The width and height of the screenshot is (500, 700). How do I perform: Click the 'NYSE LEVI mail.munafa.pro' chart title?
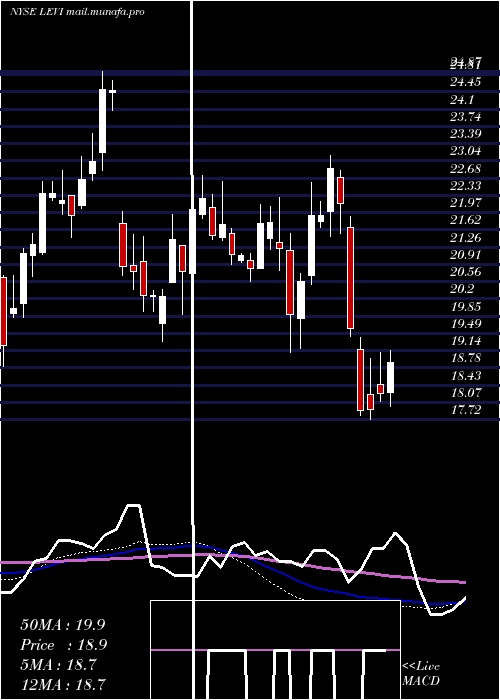77,12
